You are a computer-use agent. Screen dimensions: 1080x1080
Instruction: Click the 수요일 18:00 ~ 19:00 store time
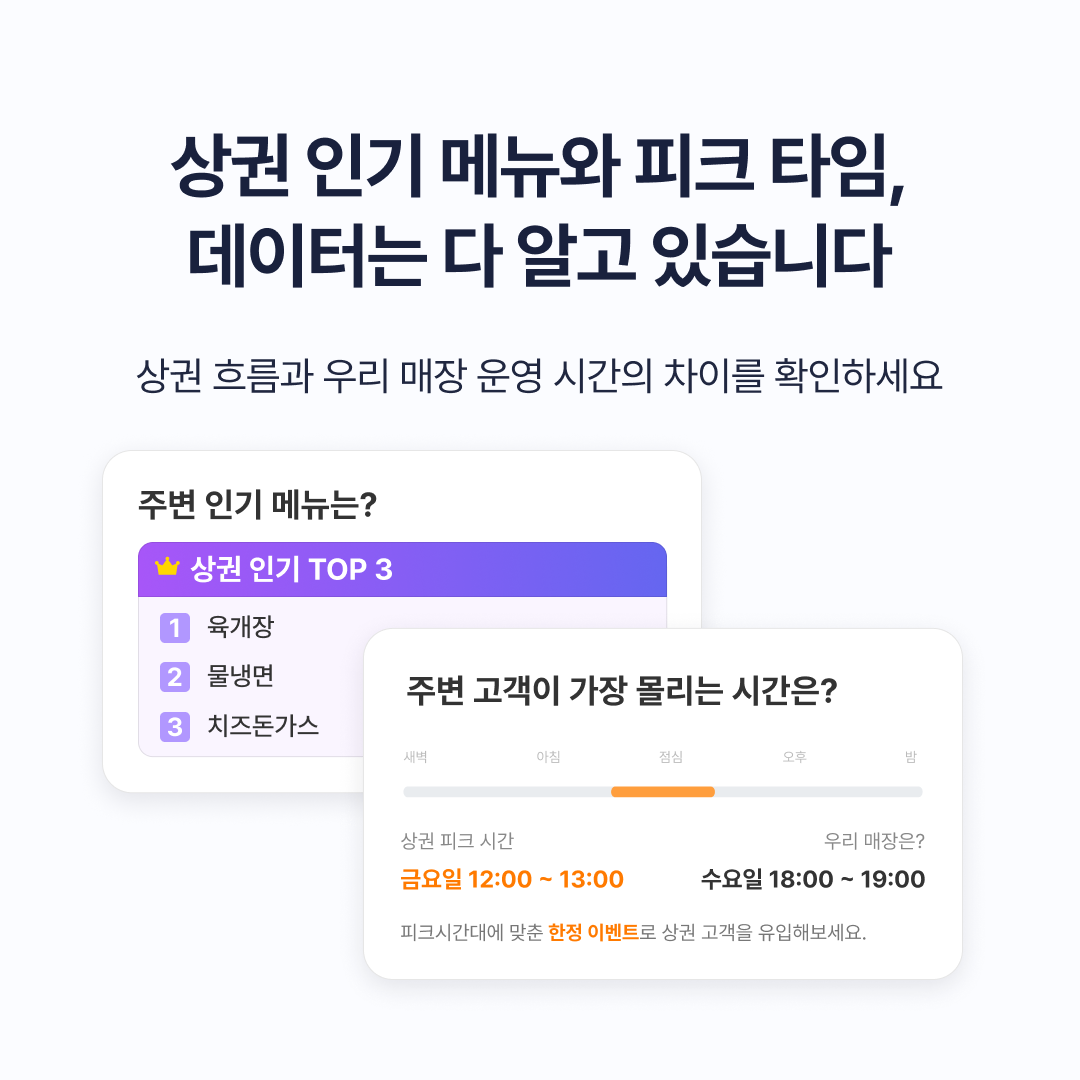[812, 880]
